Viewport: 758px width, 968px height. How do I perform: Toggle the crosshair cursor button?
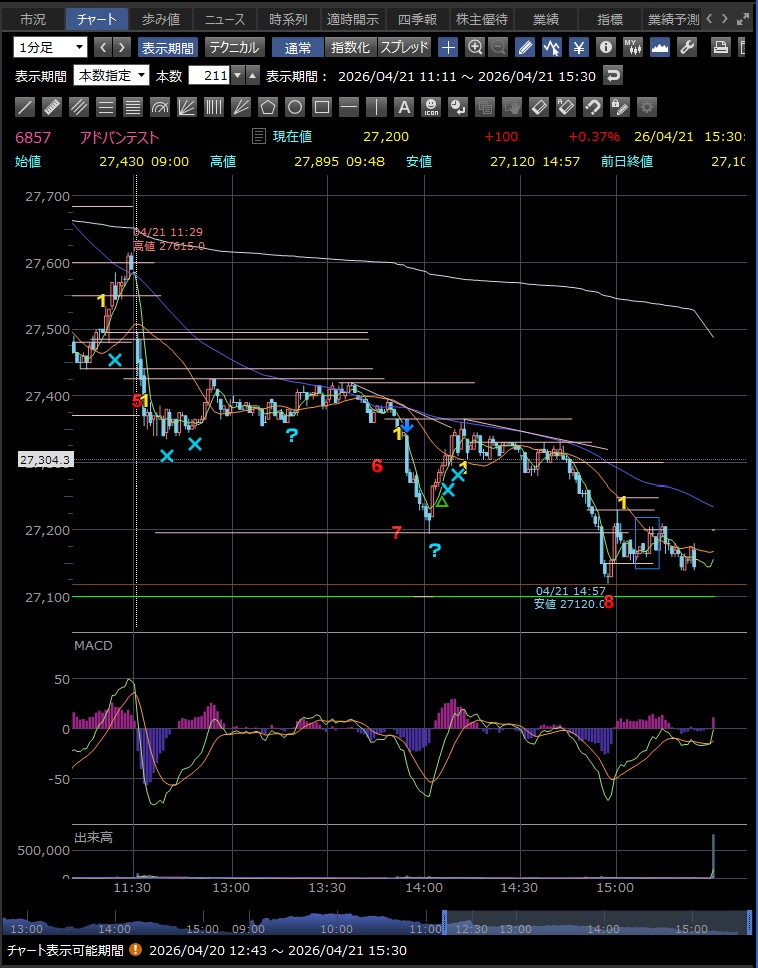[448, 47]
